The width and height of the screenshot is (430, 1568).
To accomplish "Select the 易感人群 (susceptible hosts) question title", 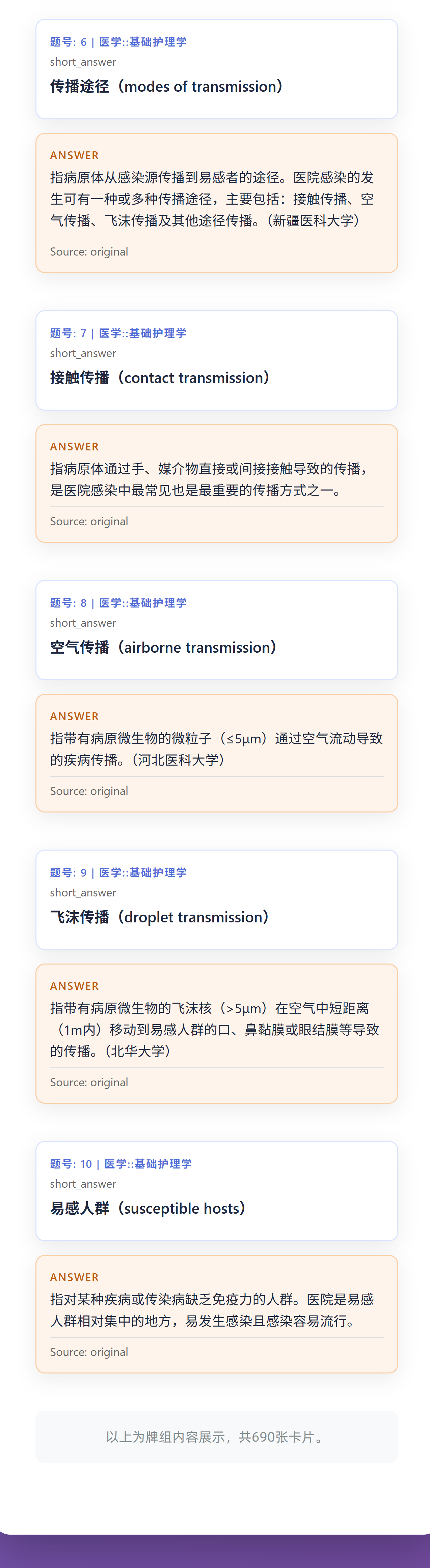I will pyautogui.click(x=147, y=1209).
